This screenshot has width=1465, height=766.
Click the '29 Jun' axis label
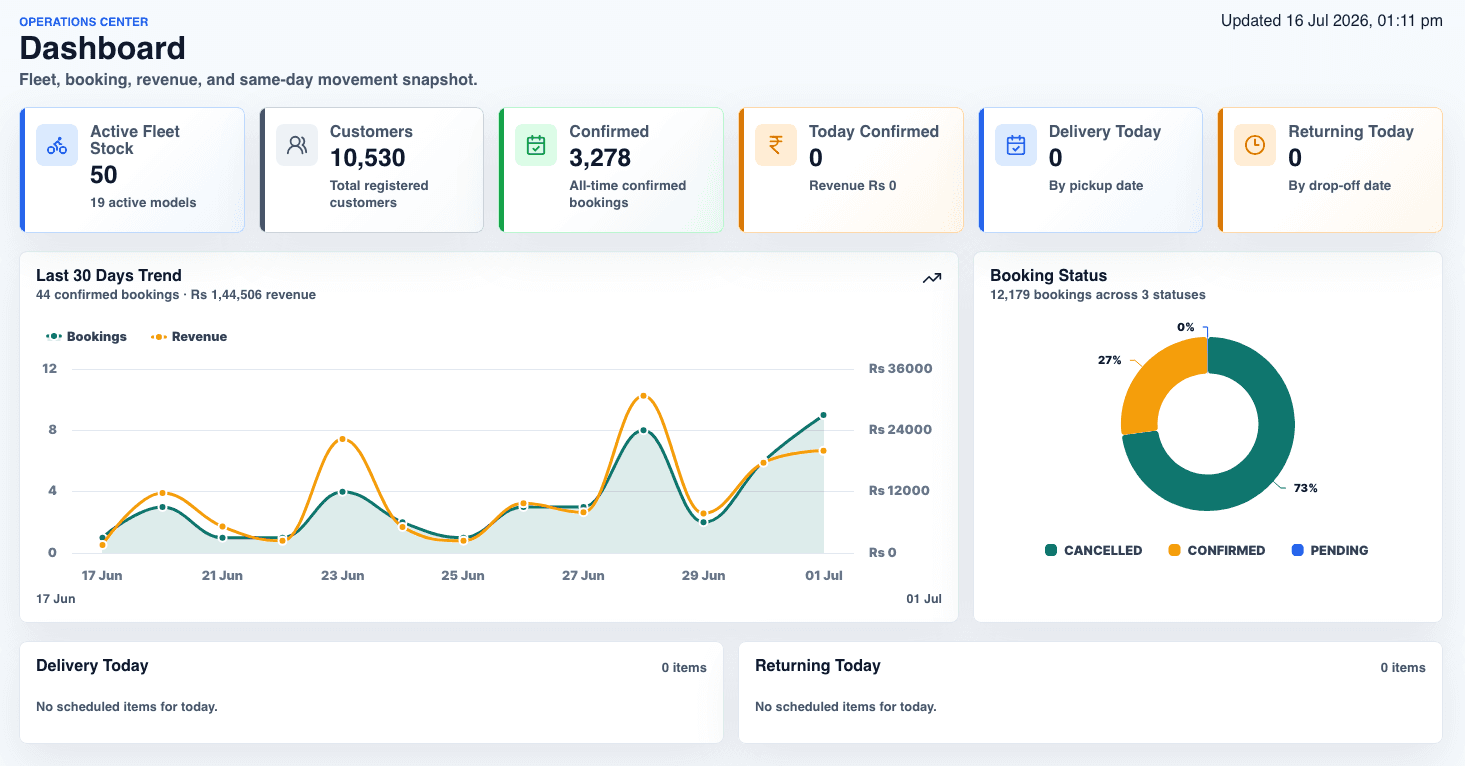703,576
